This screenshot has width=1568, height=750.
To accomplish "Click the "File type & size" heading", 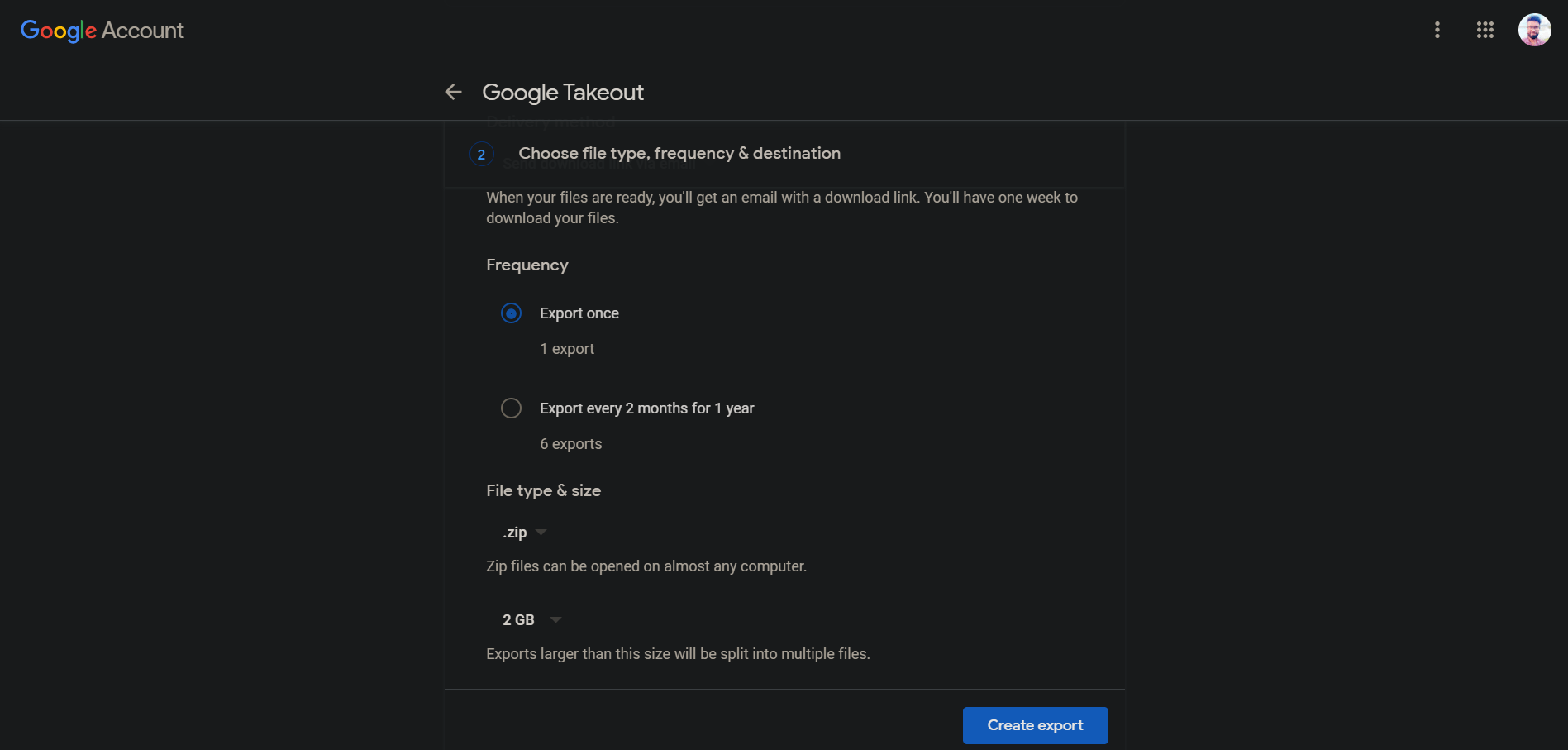I will [543, 490].
